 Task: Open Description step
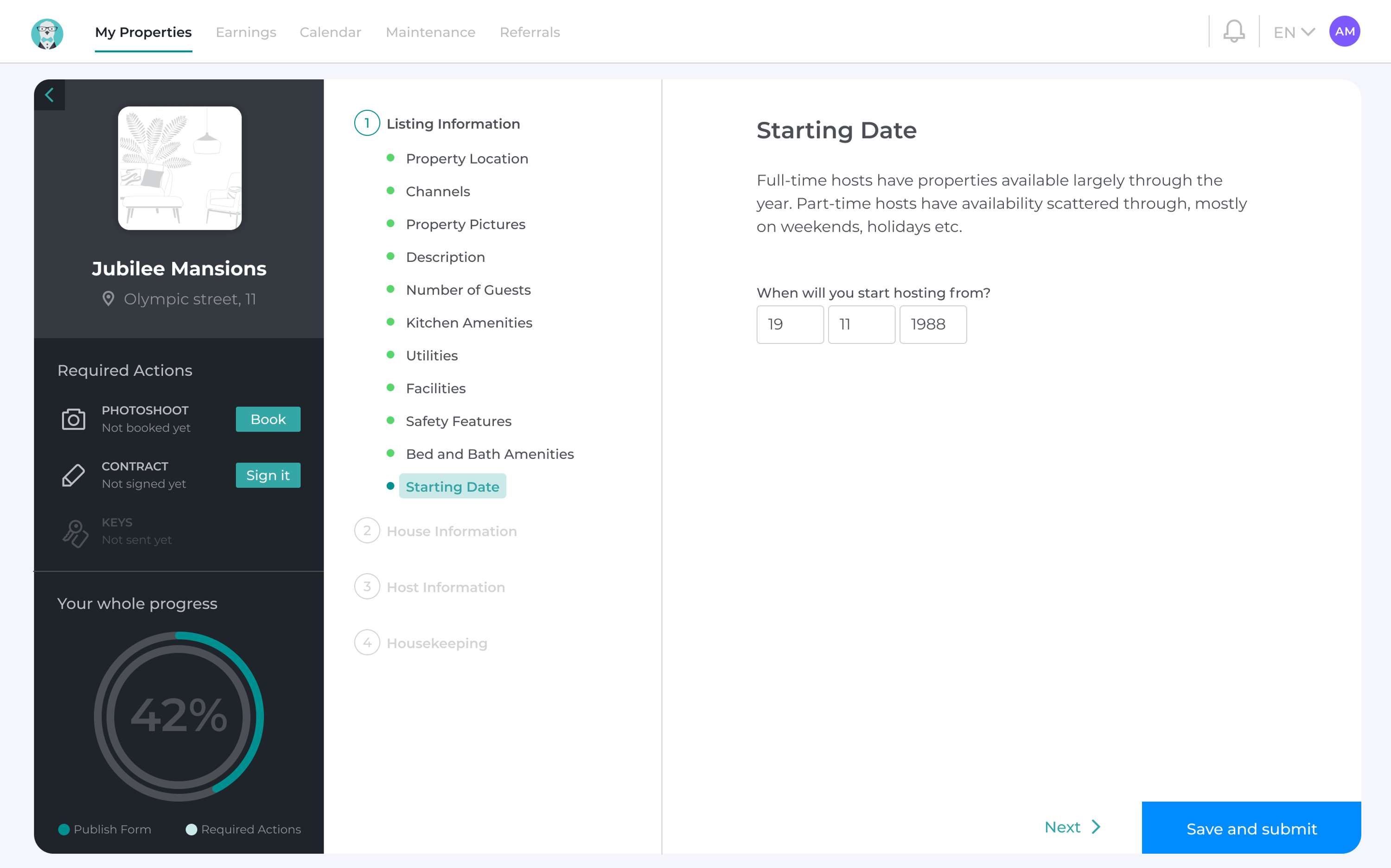tap(445, 257)
